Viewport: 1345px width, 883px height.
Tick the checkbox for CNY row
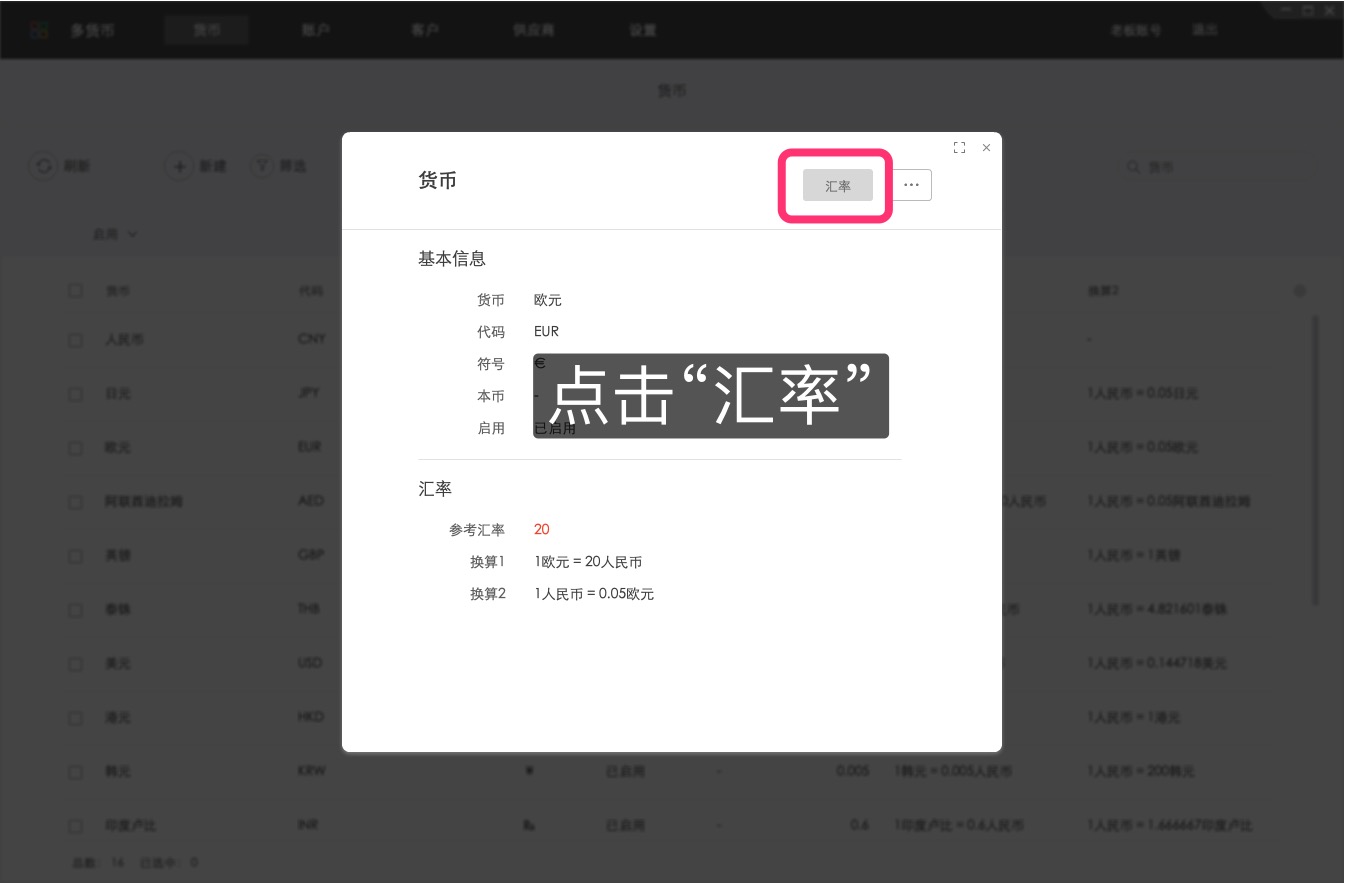click(x=76, y=340)
